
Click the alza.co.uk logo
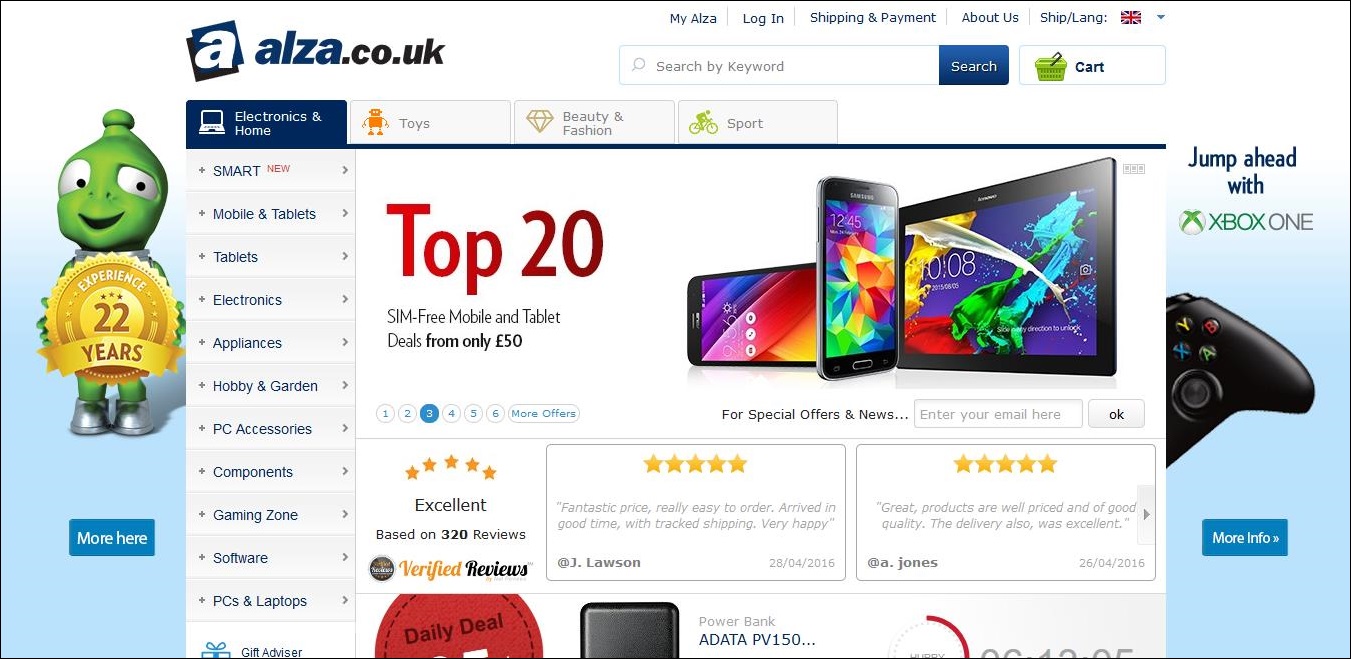click(316, 50)
